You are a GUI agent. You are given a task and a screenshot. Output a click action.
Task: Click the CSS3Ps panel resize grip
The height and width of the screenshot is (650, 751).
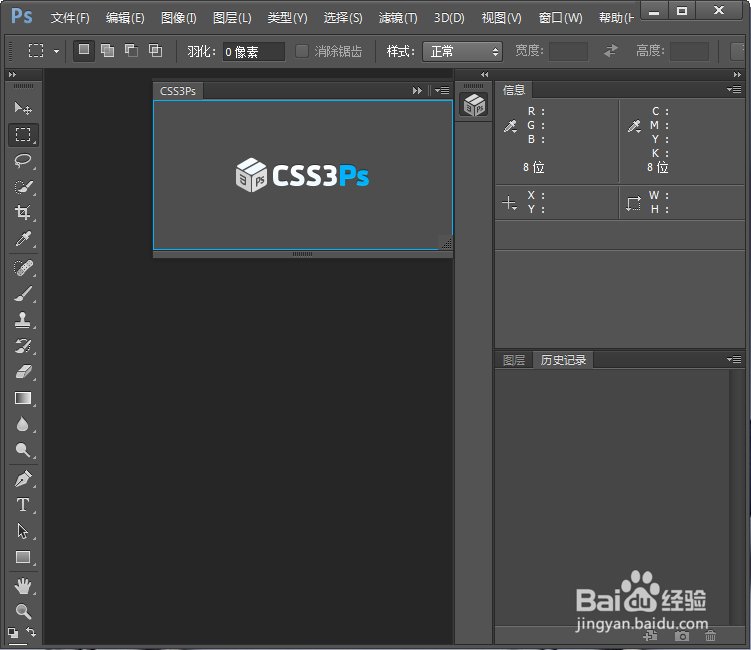pyautogui.click(x=446, y=243)
